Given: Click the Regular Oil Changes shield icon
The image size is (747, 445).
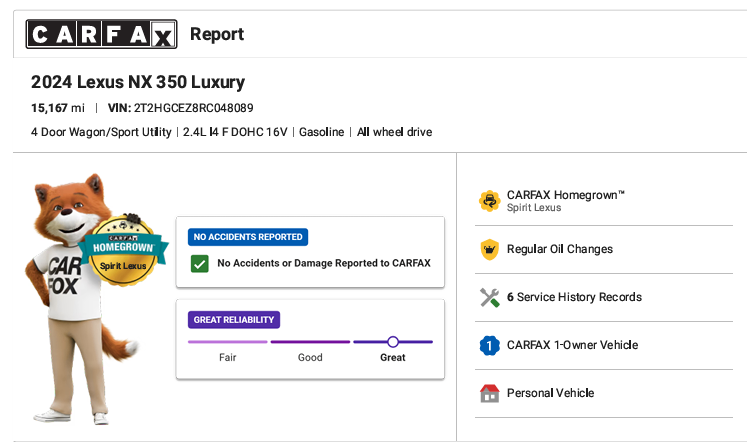Looking at the screenshot, I should click(489, 249).
